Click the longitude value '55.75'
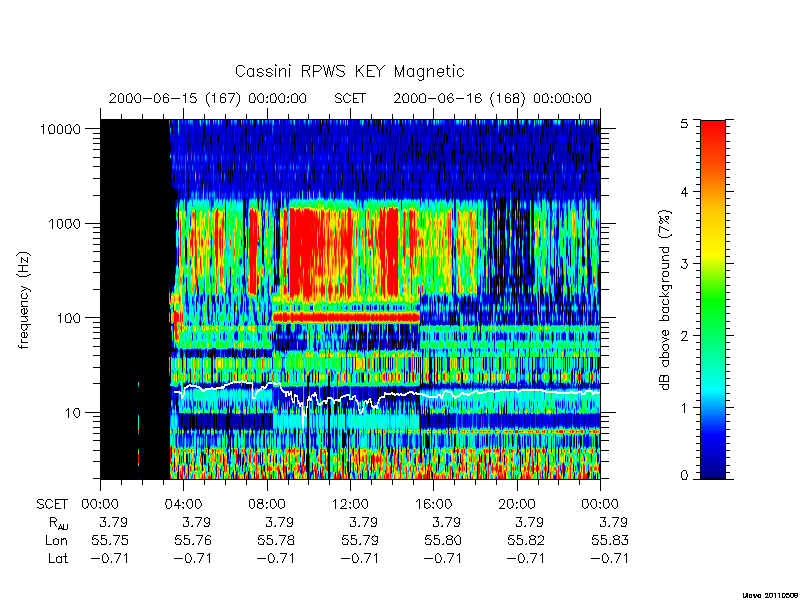This screenshot has width=800, height=600. pyautogui.click(x=110, y=540)
